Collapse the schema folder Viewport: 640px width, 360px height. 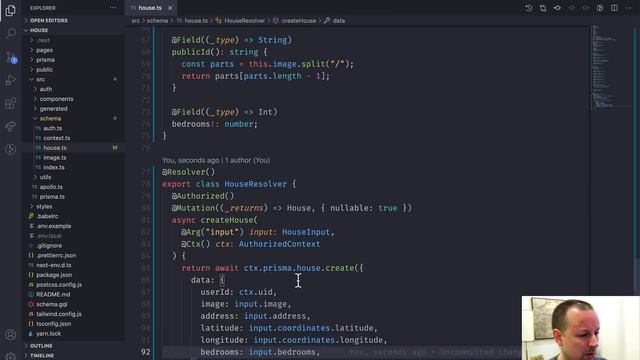(73, 118)
